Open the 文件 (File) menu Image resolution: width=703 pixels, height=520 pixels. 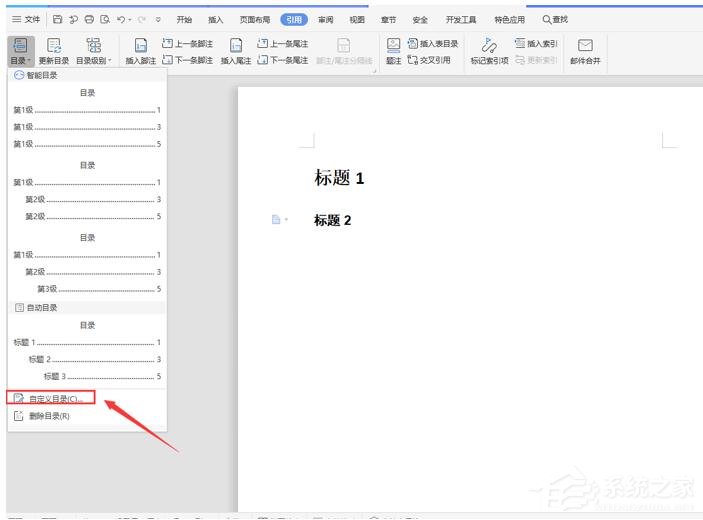[27, 19]
